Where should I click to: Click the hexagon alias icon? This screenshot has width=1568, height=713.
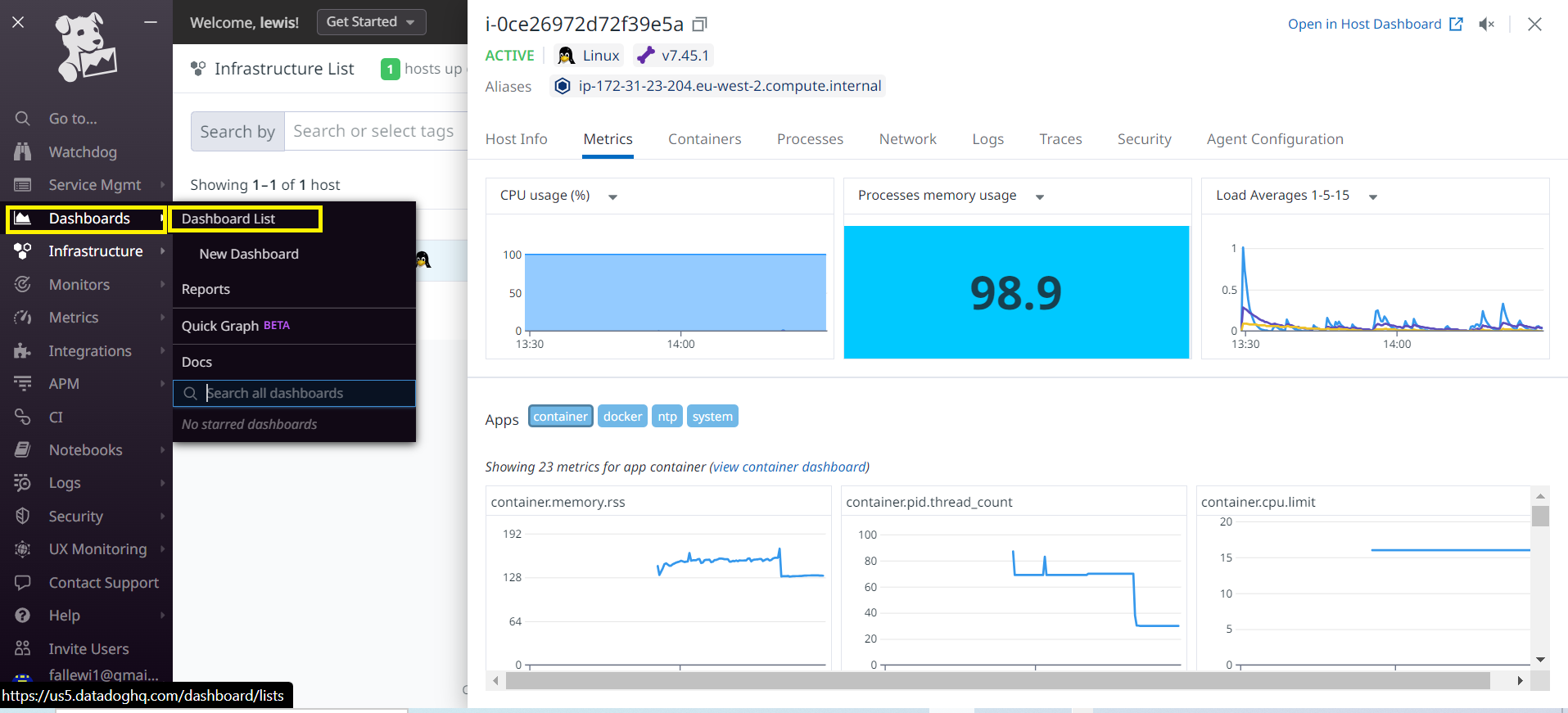[x=563, y=86]
